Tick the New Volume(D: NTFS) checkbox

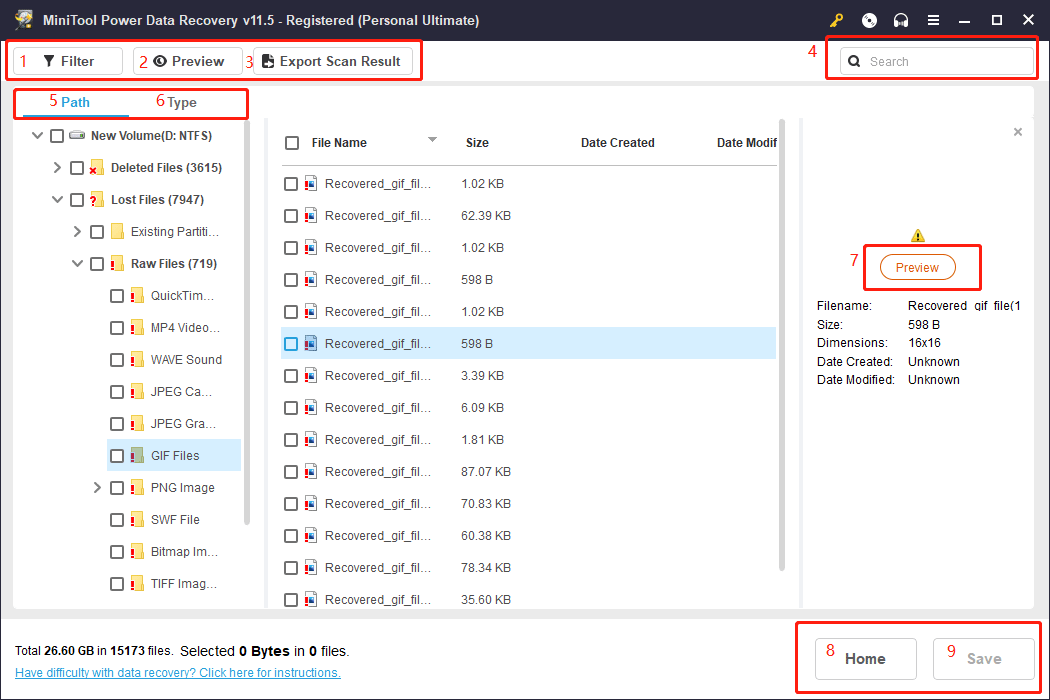[57, 136]
